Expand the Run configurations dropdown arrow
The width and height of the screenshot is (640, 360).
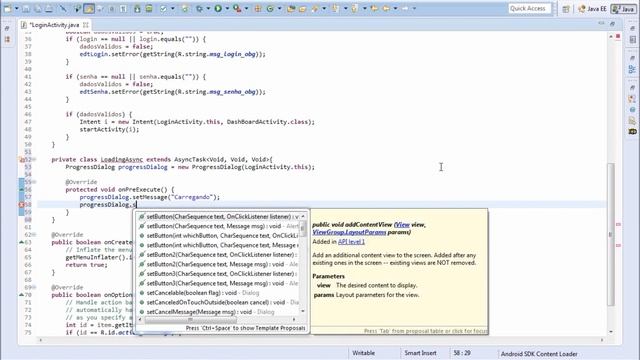[227, 9]
